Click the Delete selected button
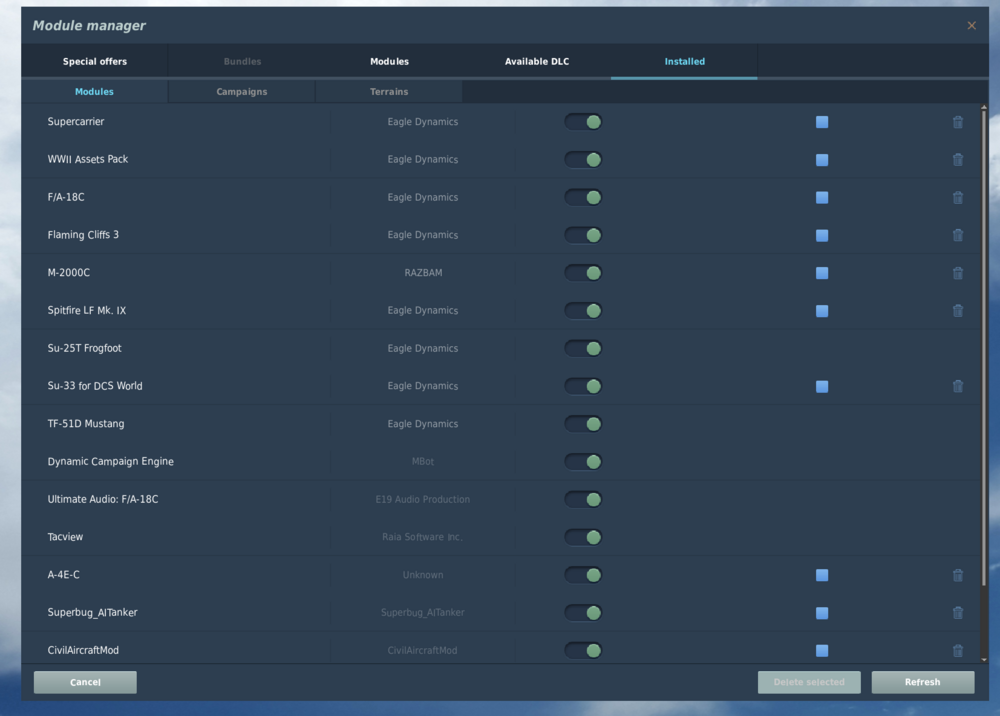Image resolution: width=1000 pixels, height=716 pixels. (x=809, y=682)
